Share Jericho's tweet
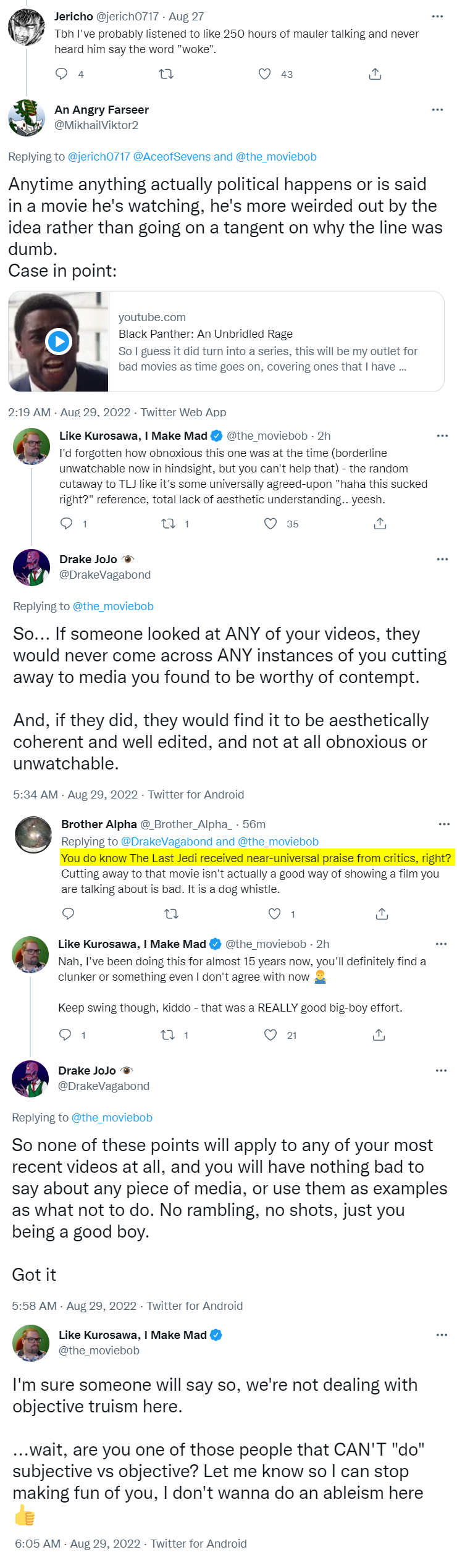This screenshot has height=1568, width=457. pyautogui.click(x=375, y=74)
